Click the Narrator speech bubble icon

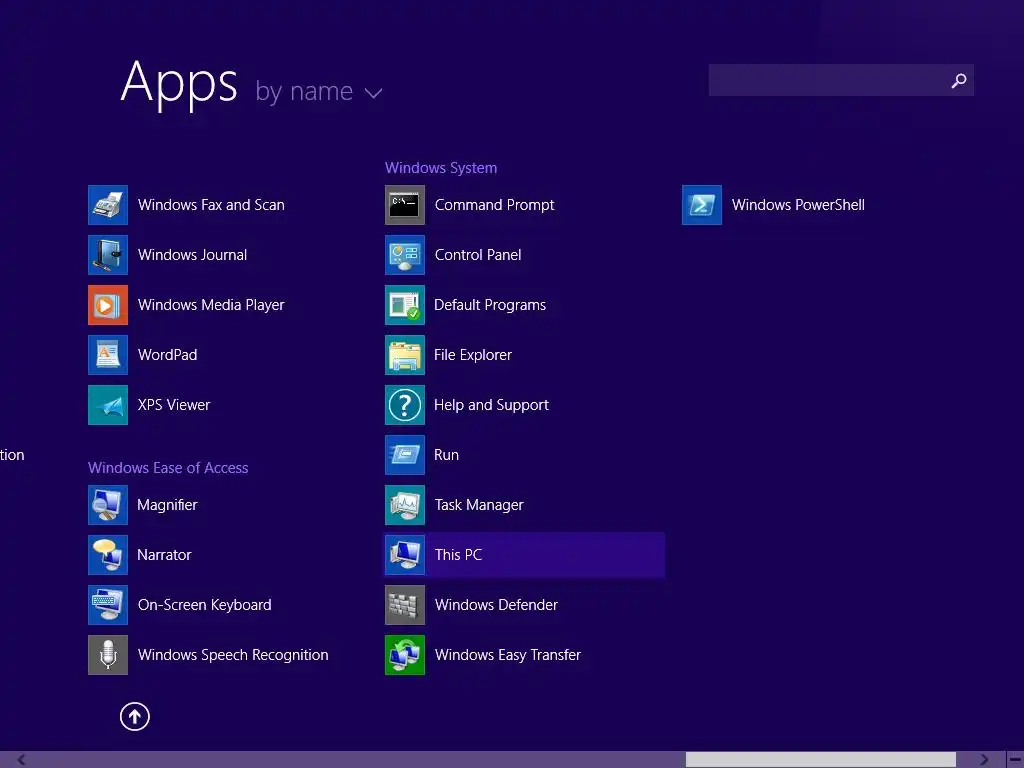[x=108, y=555]
